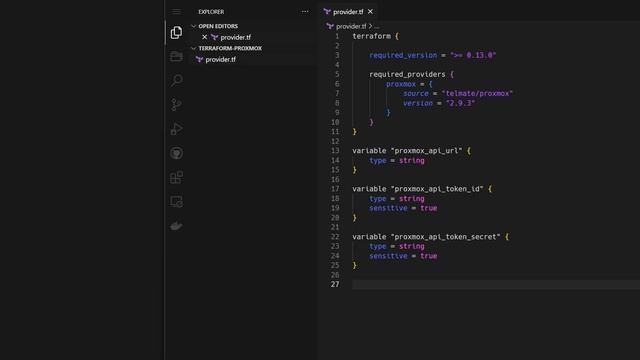Open the hamburger application menu
This screenshot has height=360, width=640.
176,11
